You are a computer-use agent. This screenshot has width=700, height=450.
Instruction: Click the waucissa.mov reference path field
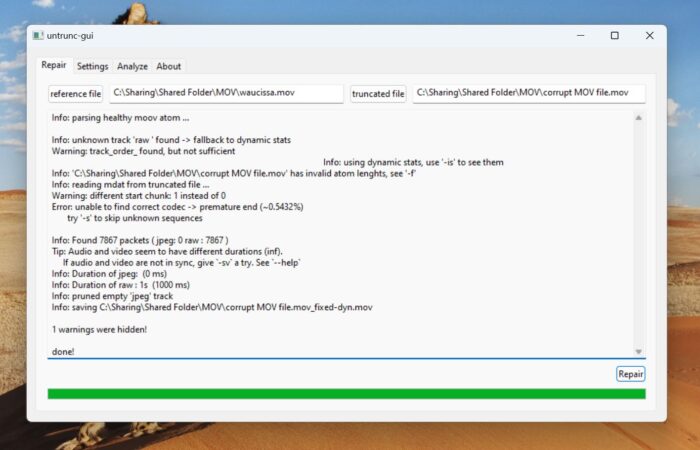coord(226,94)
